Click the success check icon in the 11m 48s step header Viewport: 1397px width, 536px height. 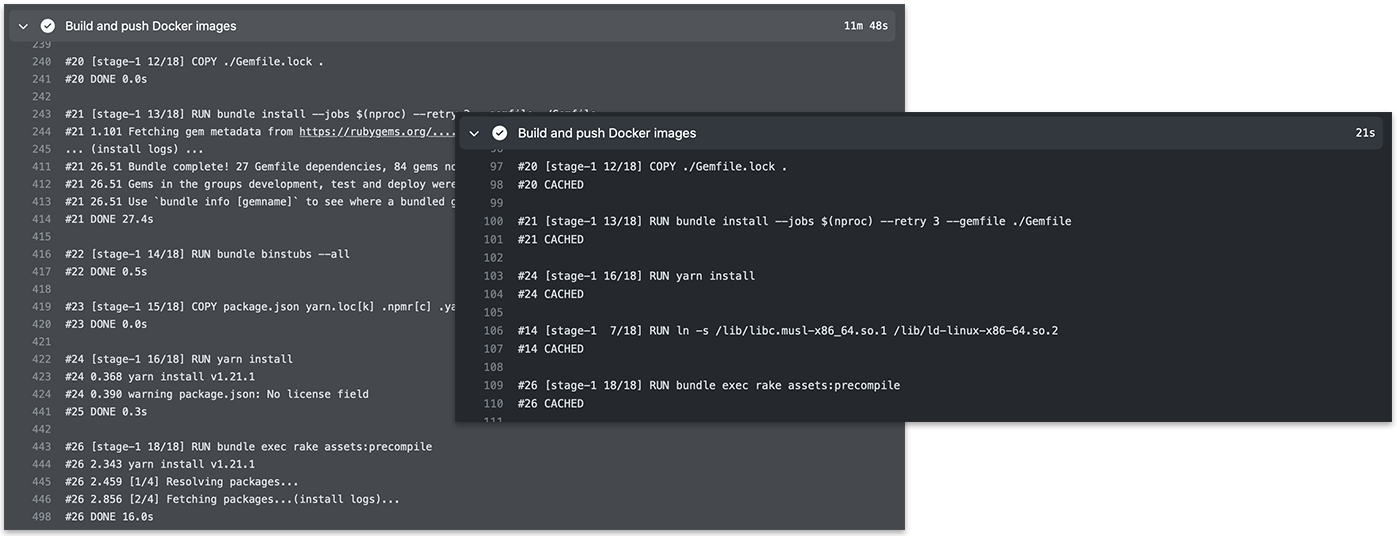pos(47,26)
